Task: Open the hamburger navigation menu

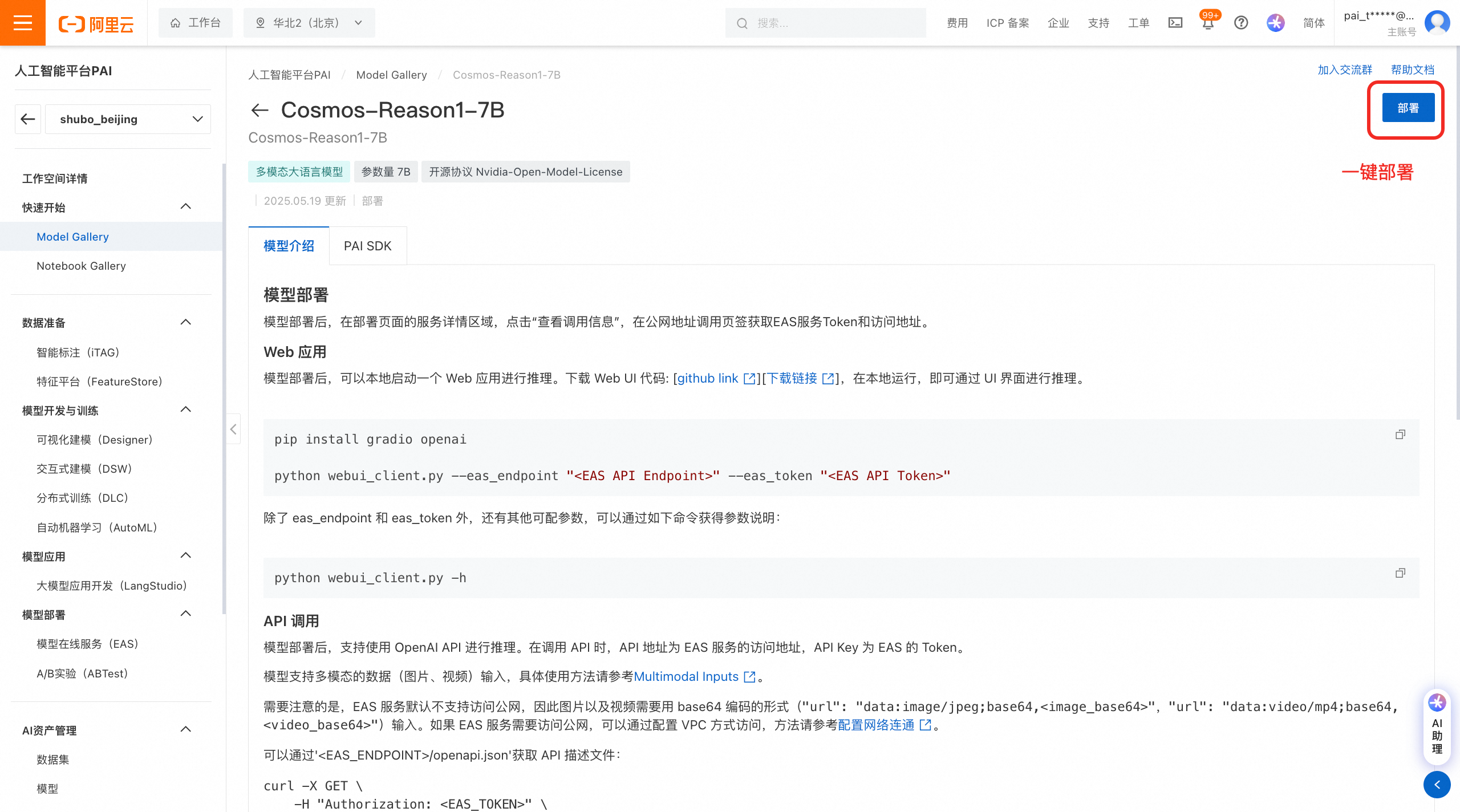Action: coord(22,23)
